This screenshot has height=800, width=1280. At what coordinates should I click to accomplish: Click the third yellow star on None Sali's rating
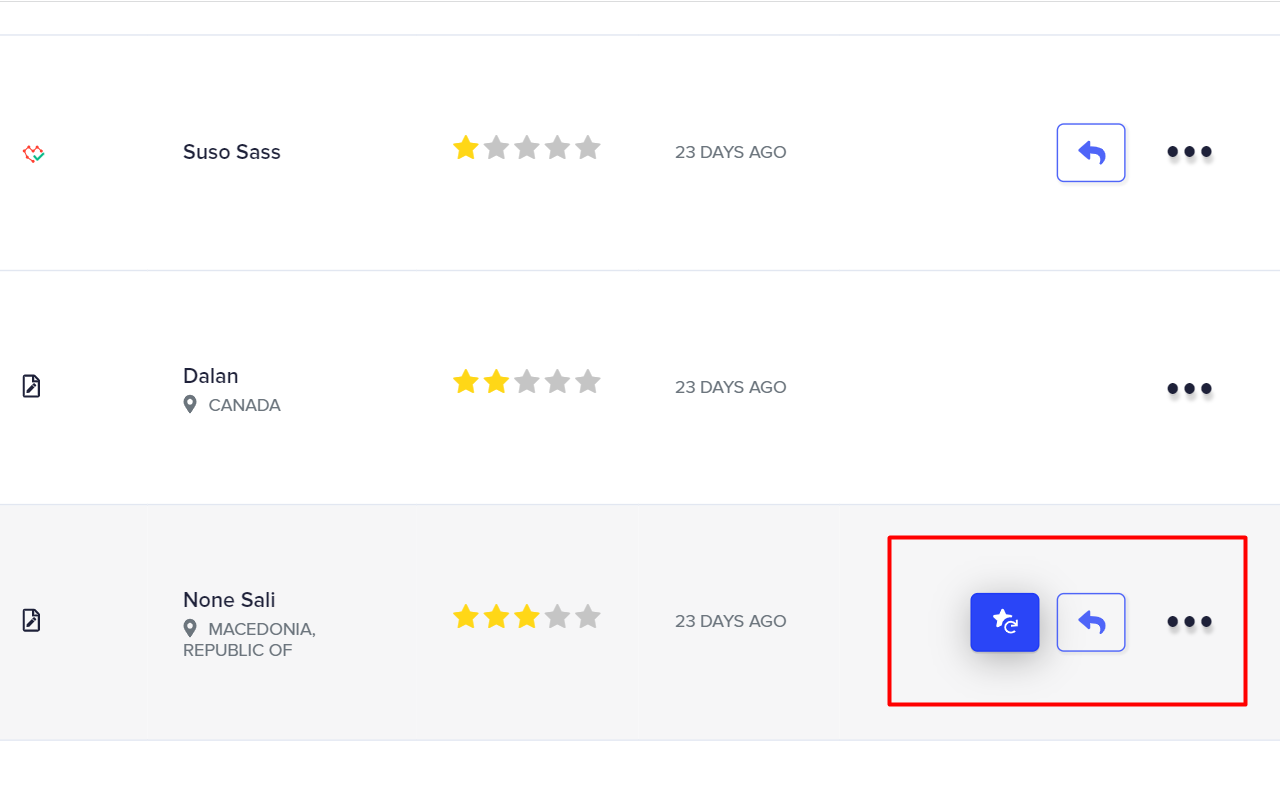(527, 616)
